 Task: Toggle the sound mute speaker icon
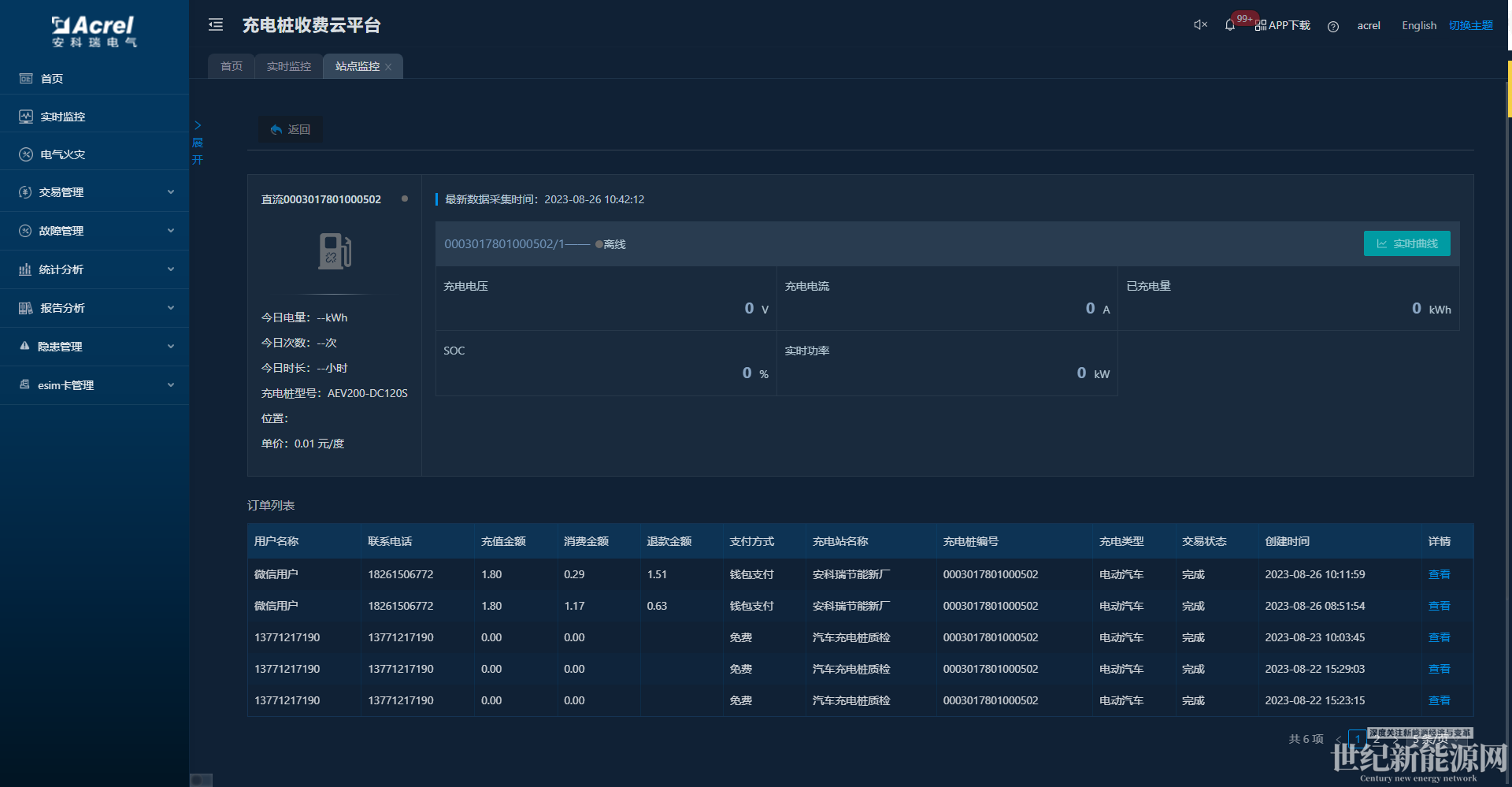click(x=1200, y=25)
